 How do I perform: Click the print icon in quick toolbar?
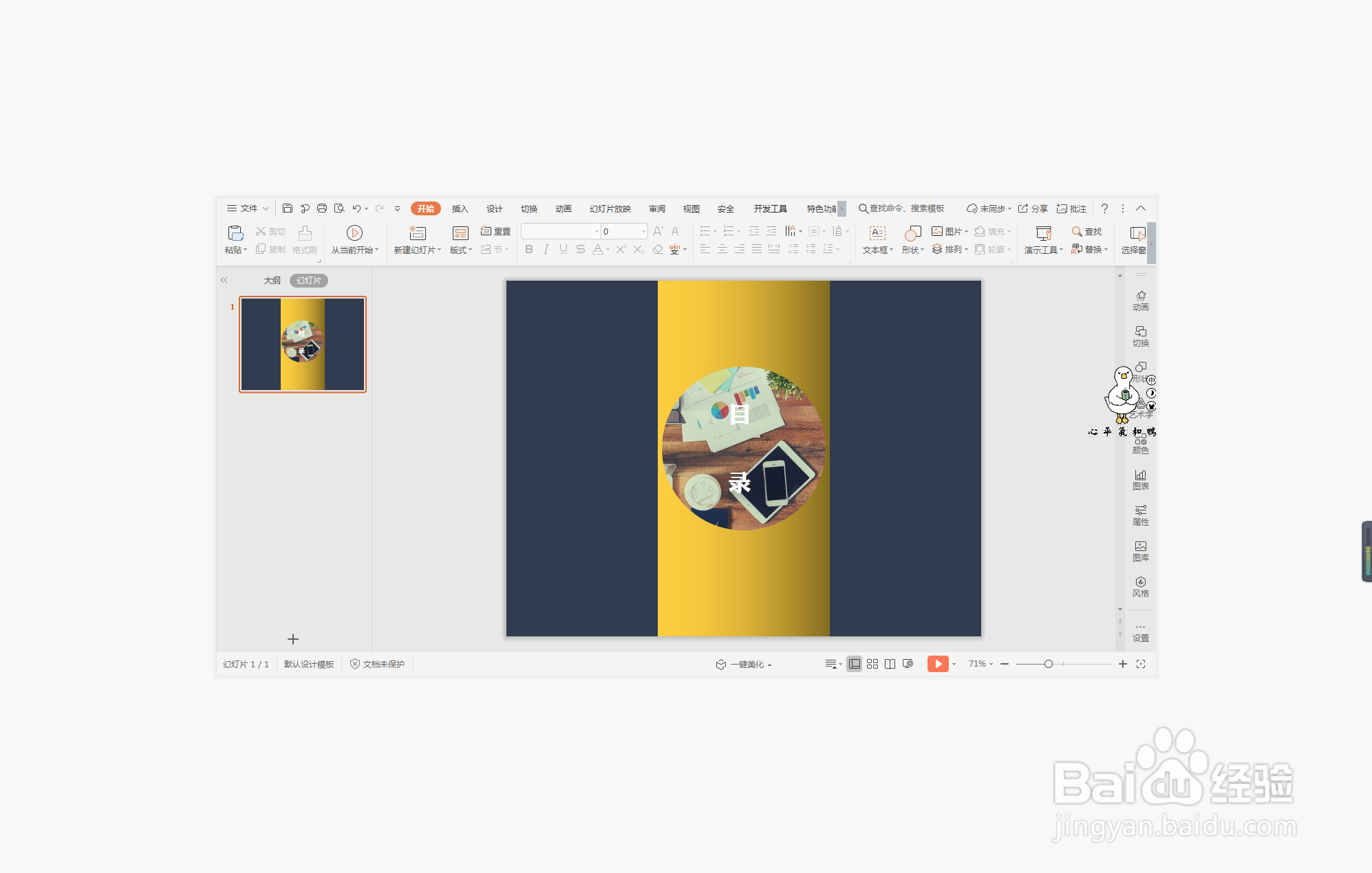pyautogui.click(x=322, y=208)
